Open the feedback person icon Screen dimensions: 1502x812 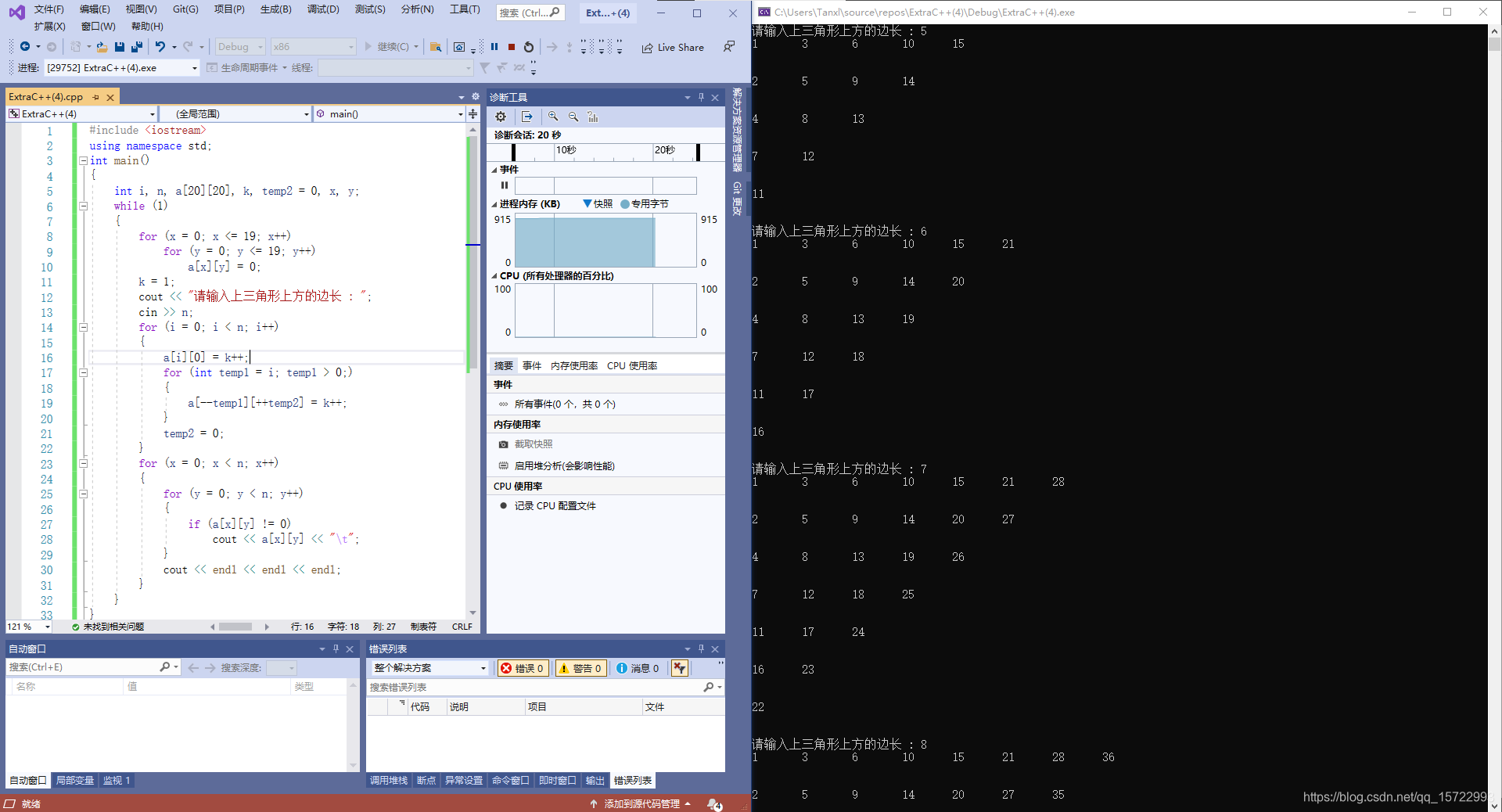coord(729,47)
